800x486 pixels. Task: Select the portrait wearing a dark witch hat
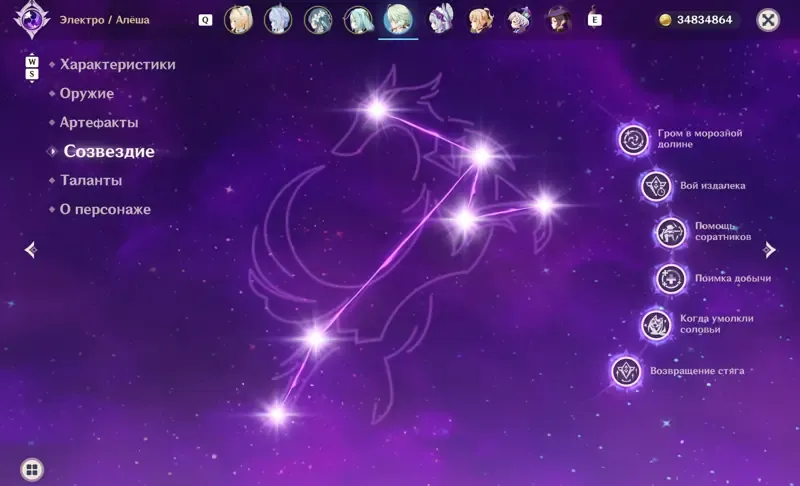[x=559, y=20]
